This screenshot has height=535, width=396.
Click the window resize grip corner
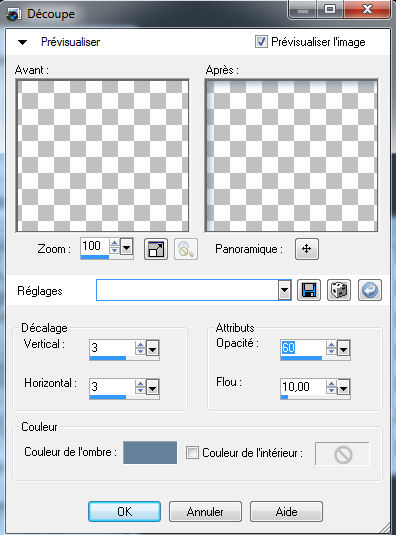pos(385,527)
